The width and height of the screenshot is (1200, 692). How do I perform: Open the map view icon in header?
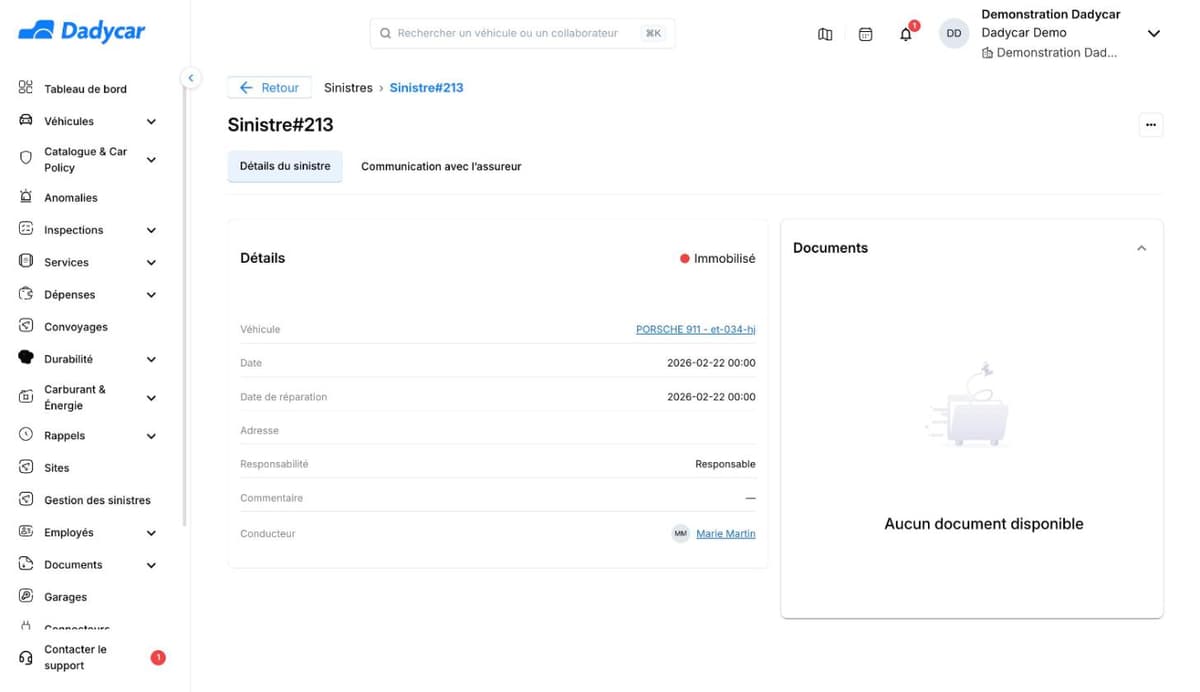pos(825,34)
